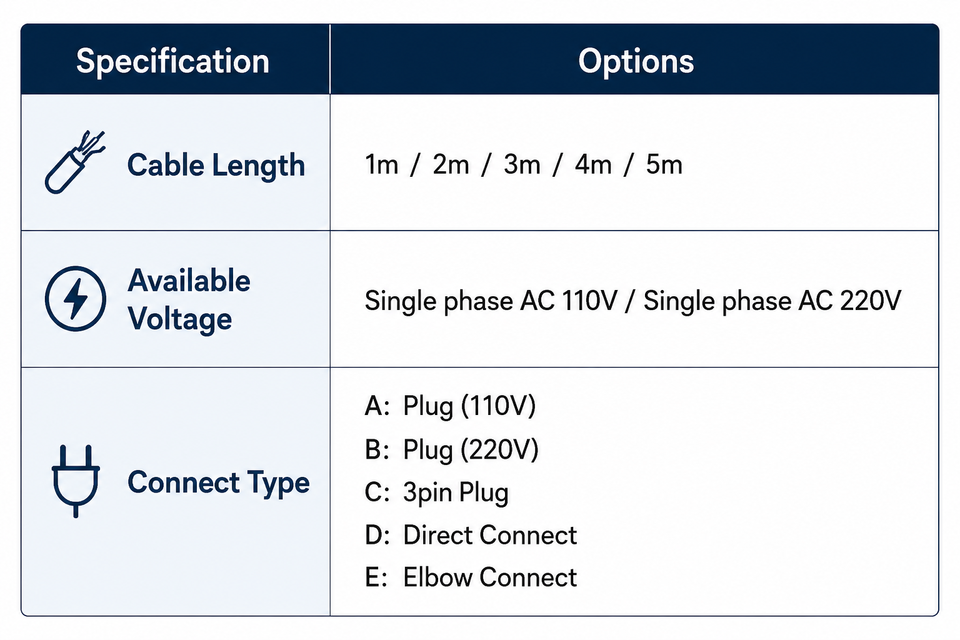
Task: Select the Options column header
Action: click(x=636, y=61)
